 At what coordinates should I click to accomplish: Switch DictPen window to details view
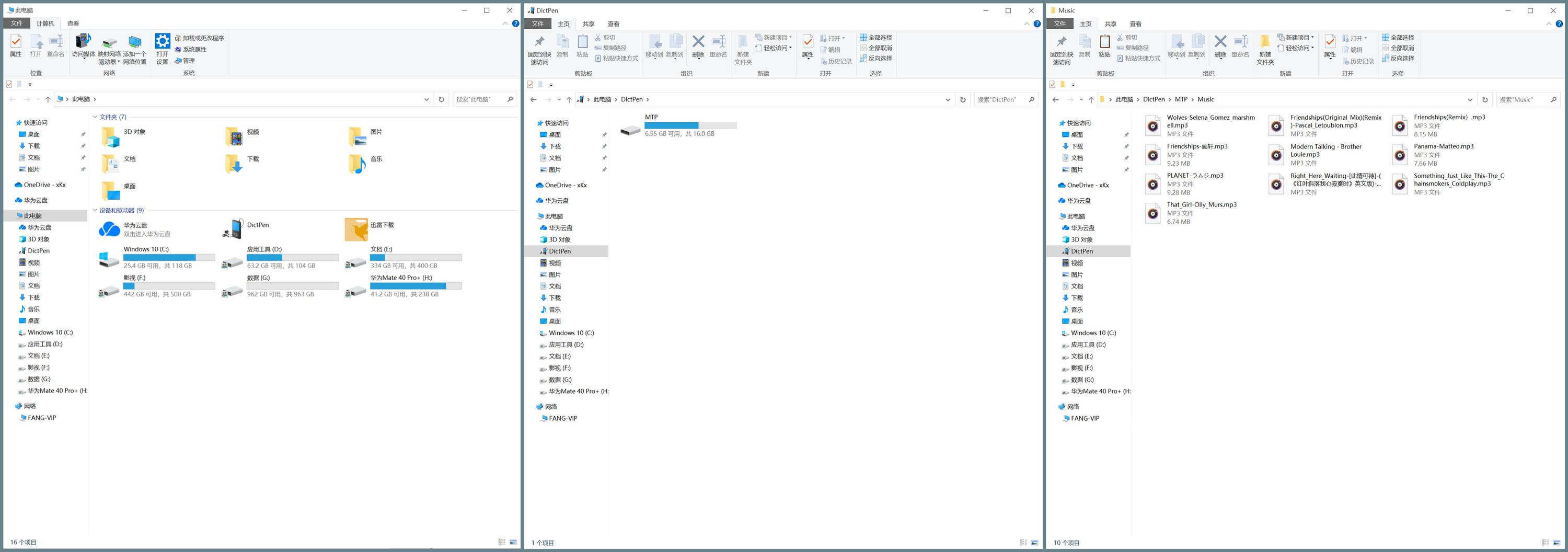pyautogui.click(x=1023, y=542)
